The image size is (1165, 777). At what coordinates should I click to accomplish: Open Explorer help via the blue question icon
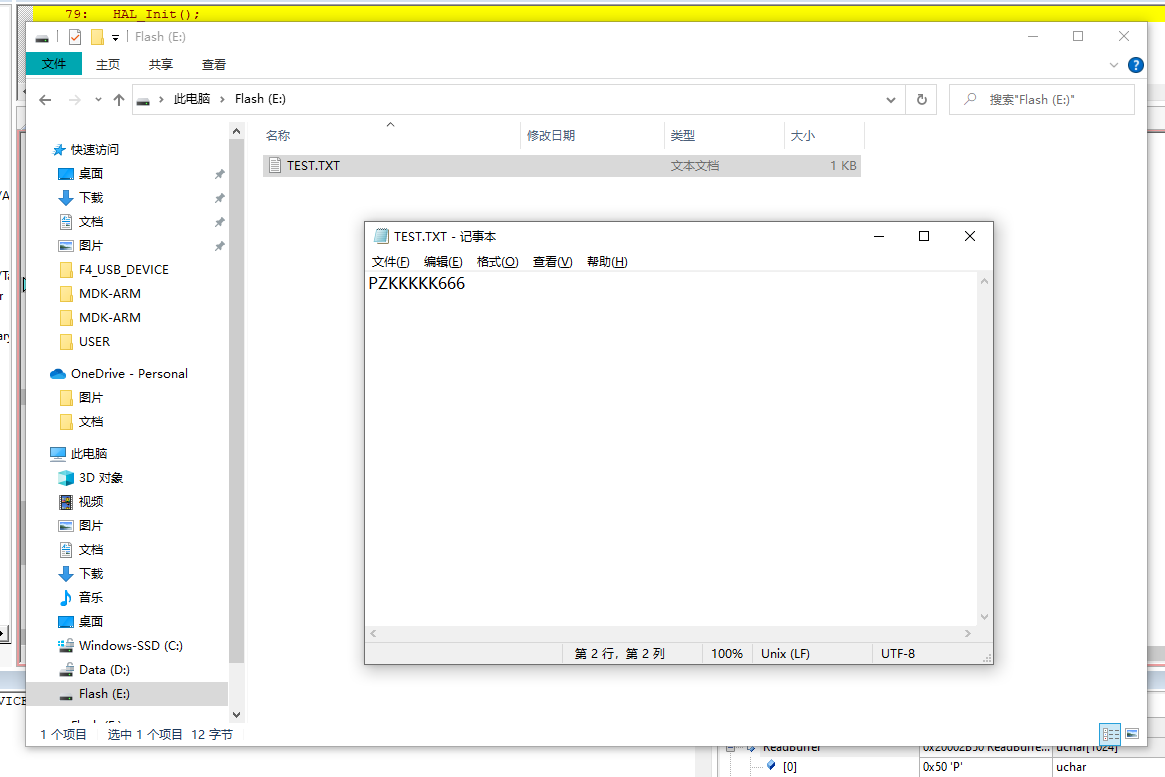click(1135, 65)
